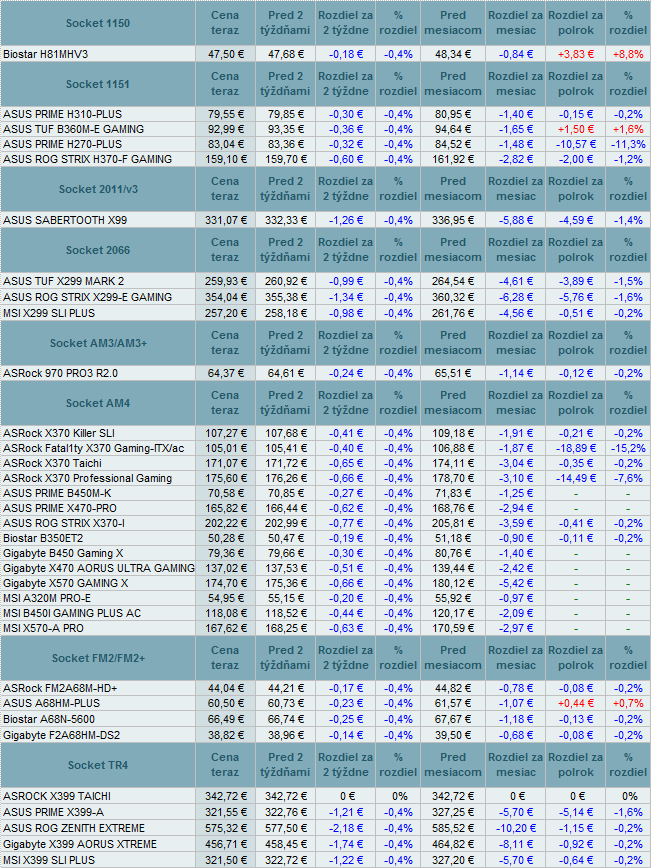Image resolution: width=651 pixels, height=868 pixels.
Task: Select the Biostar H81MHV3 product name
Action: [45, 54]
